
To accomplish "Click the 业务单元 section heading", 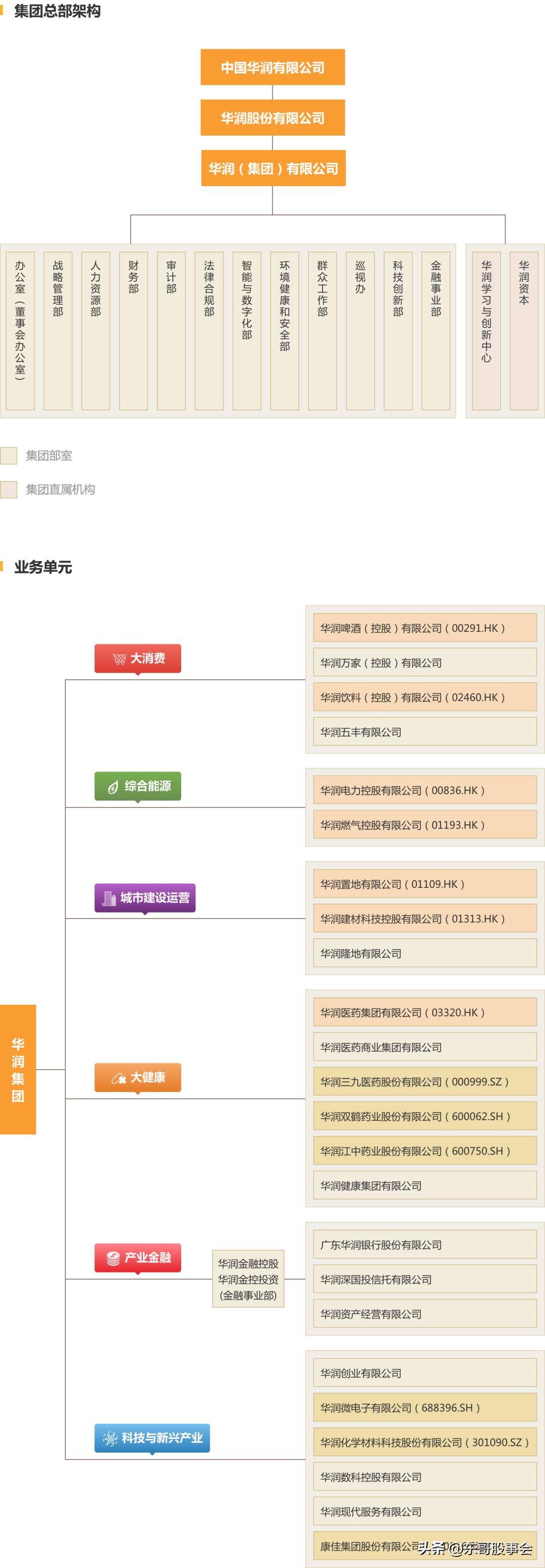I will click(x=42, y=567).
